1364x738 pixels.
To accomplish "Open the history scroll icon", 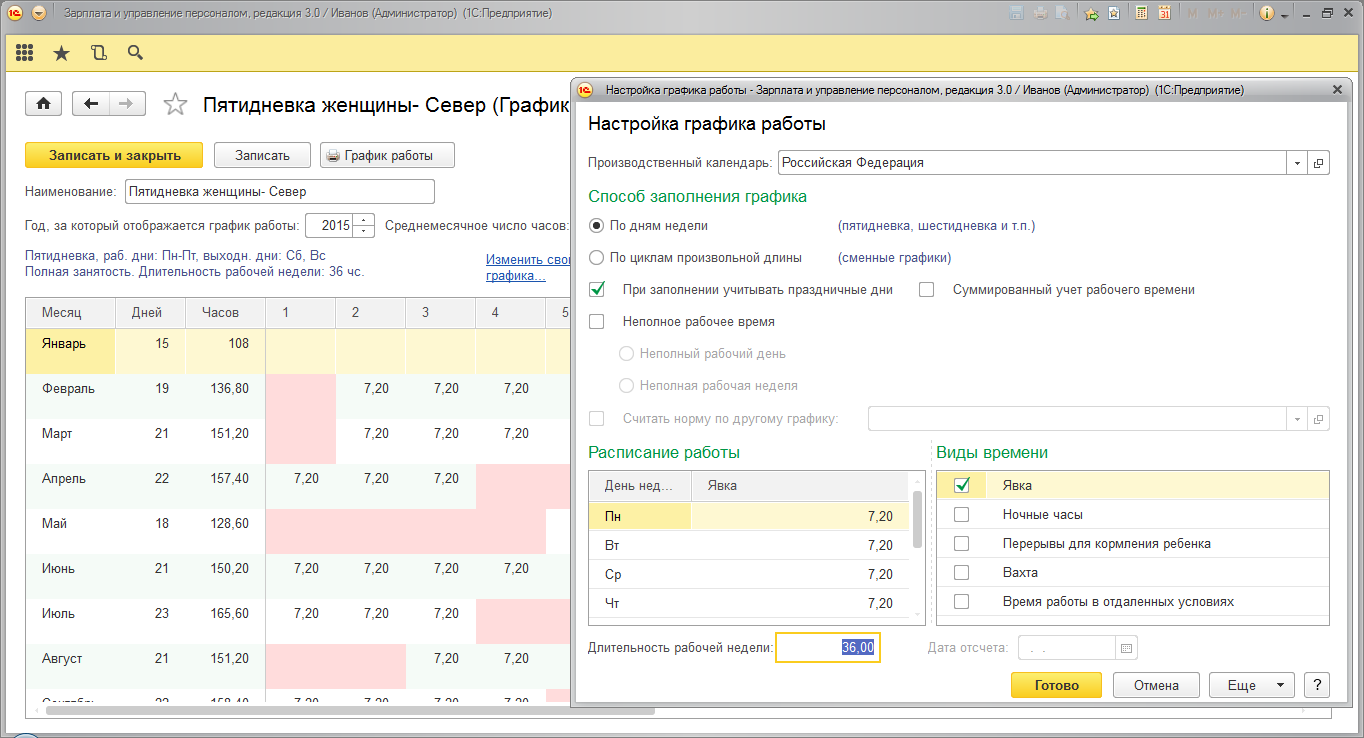I will tap(98, 53).
